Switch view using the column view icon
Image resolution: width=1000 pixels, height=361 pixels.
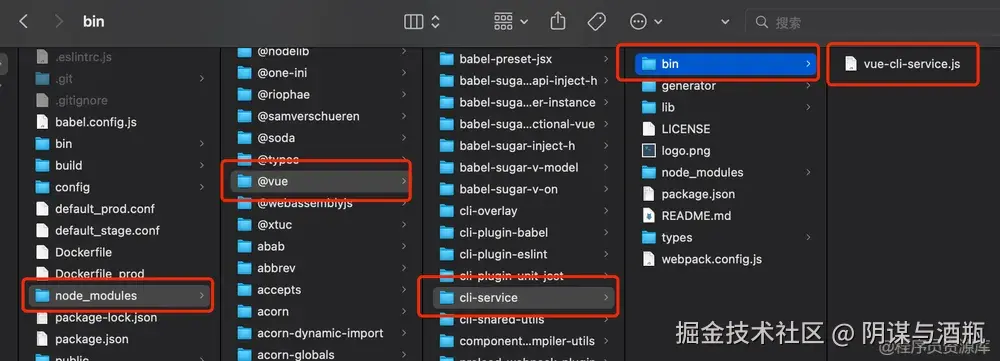(414, 22)
